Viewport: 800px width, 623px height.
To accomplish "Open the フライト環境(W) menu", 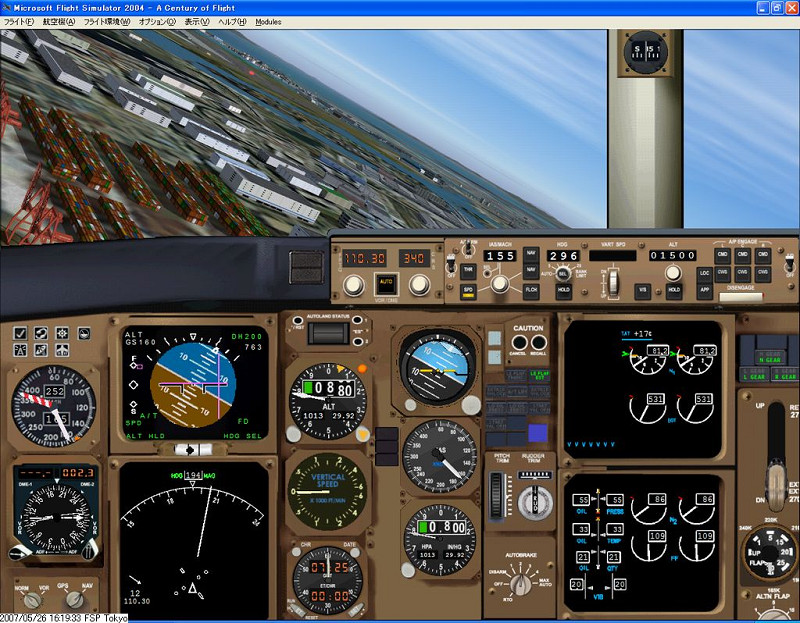I will point(107,22).
